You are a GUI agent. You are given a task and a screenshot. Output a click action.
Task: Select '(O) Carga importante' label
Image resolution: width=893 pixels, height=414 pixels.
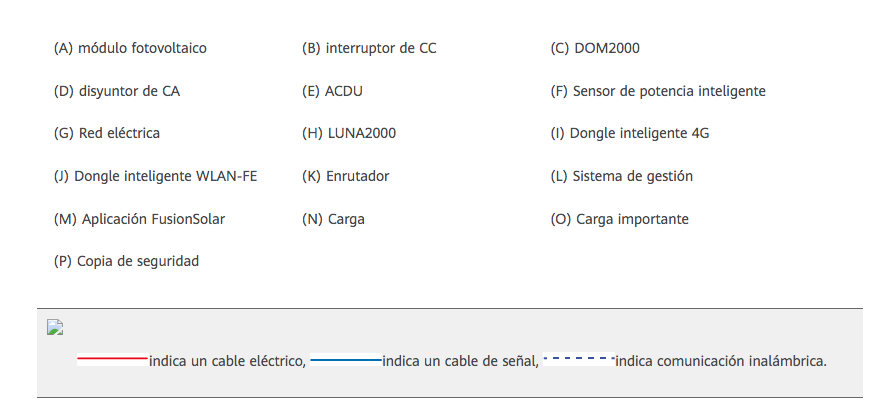pyautogui.click(x=619, y=219)
